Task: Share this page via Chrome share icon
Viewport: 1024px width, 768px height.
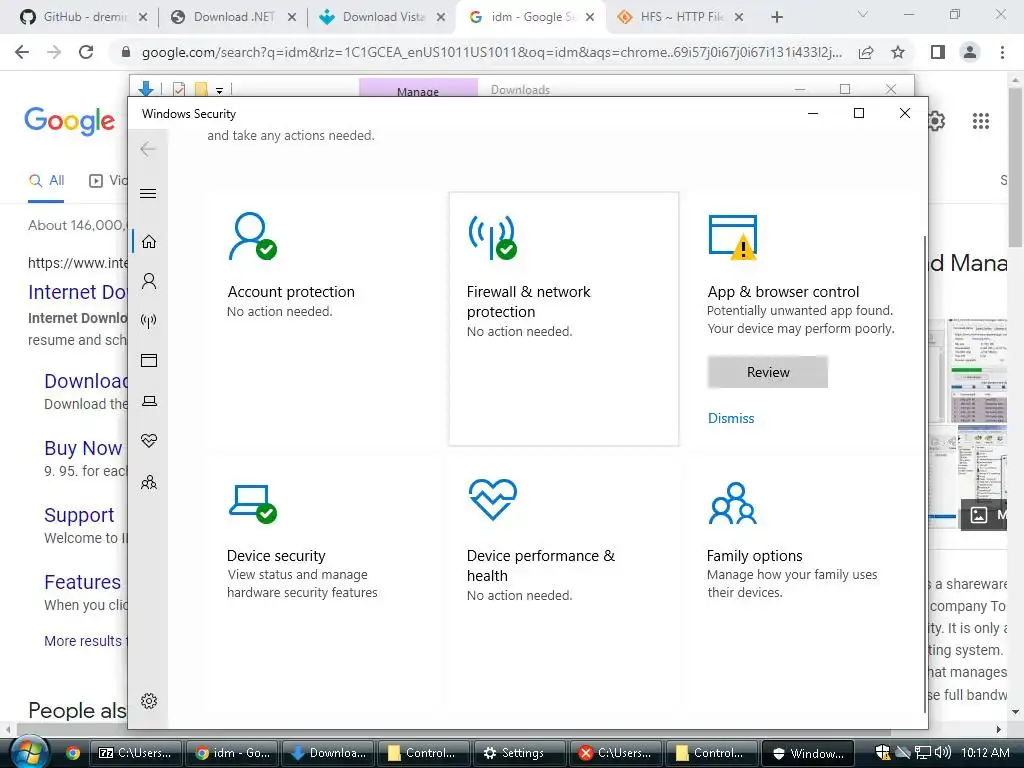Action: click(x=866, y=52)
